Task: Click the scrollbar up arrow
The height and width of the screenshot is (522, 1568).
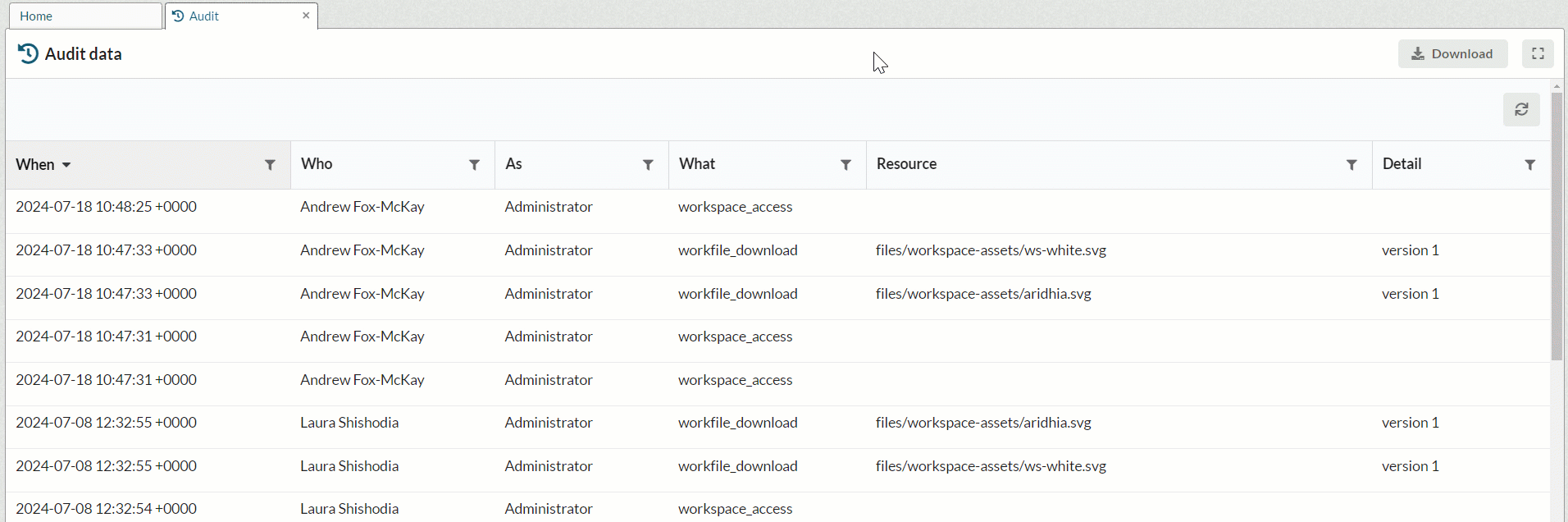Action: coord(1557,86)
